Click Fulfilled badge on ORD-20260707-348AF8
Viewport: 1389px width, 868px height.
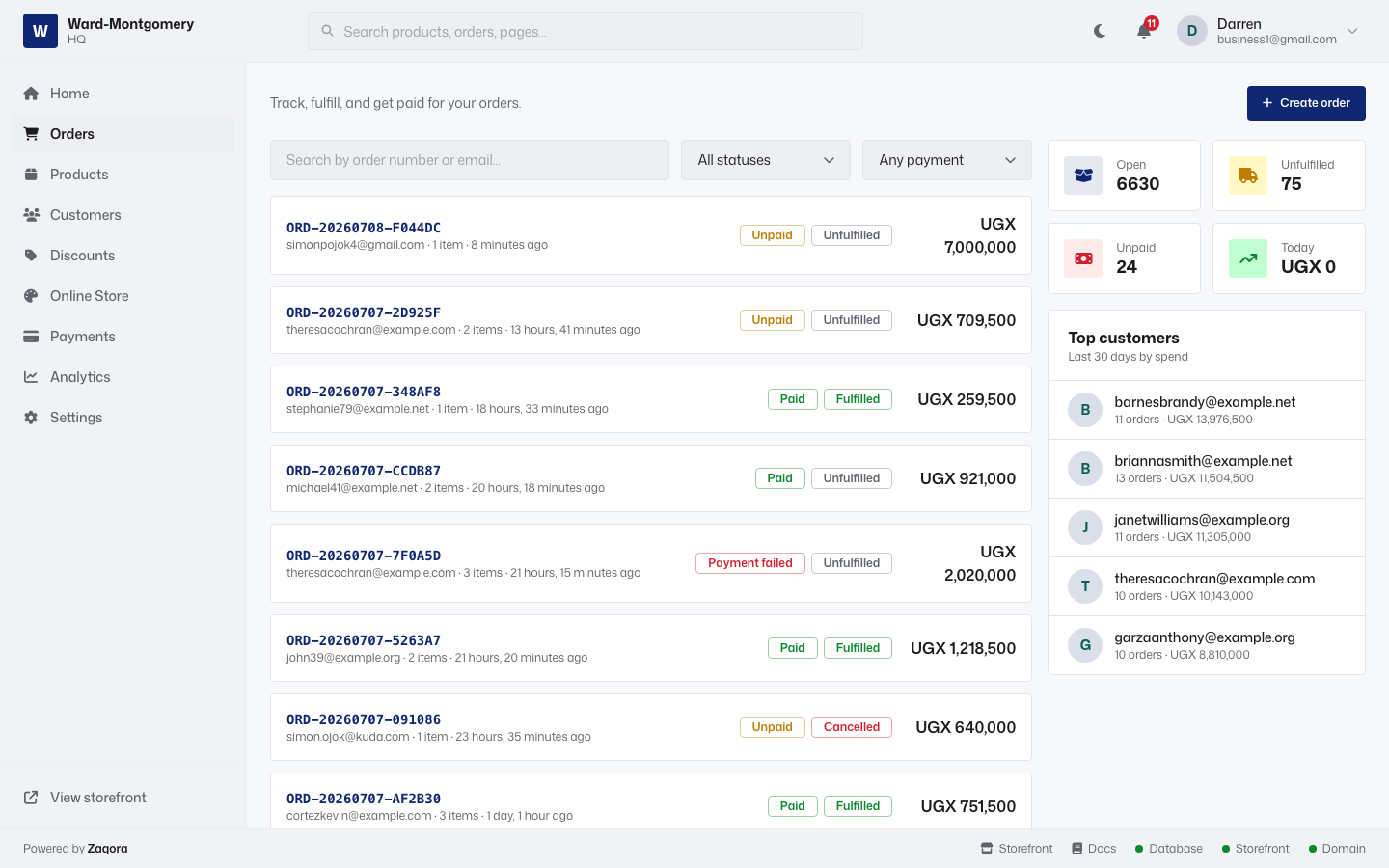coord(858,399)
